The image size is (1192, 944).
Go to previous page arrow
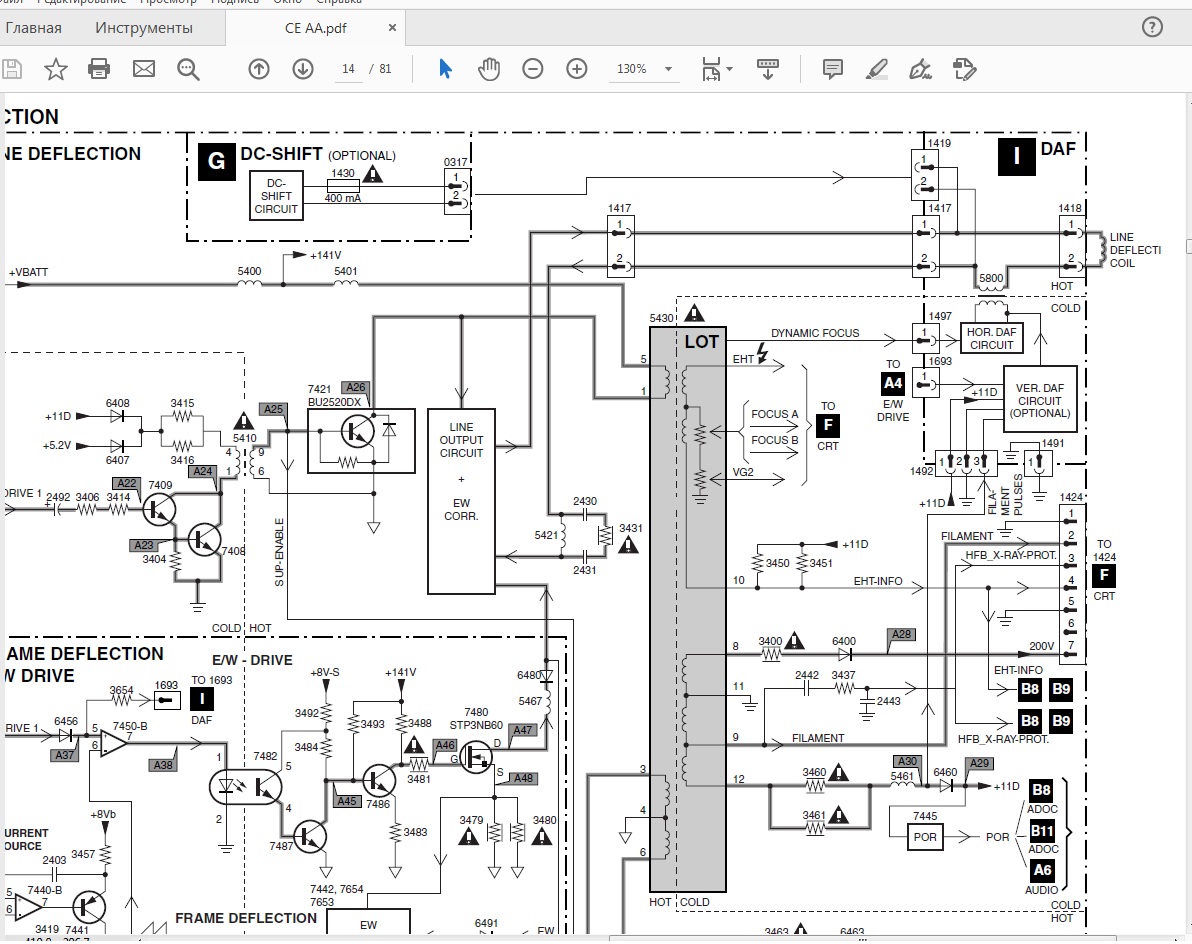coord(259,69)
